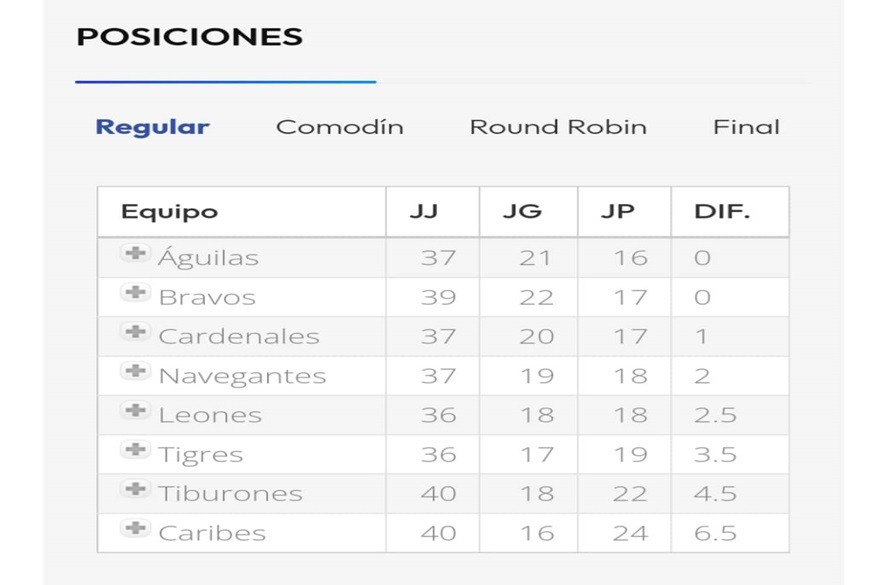The height and width of the screenshot is (585, 885).
Task: Click the JP column header
Action: tap(618, 212)
